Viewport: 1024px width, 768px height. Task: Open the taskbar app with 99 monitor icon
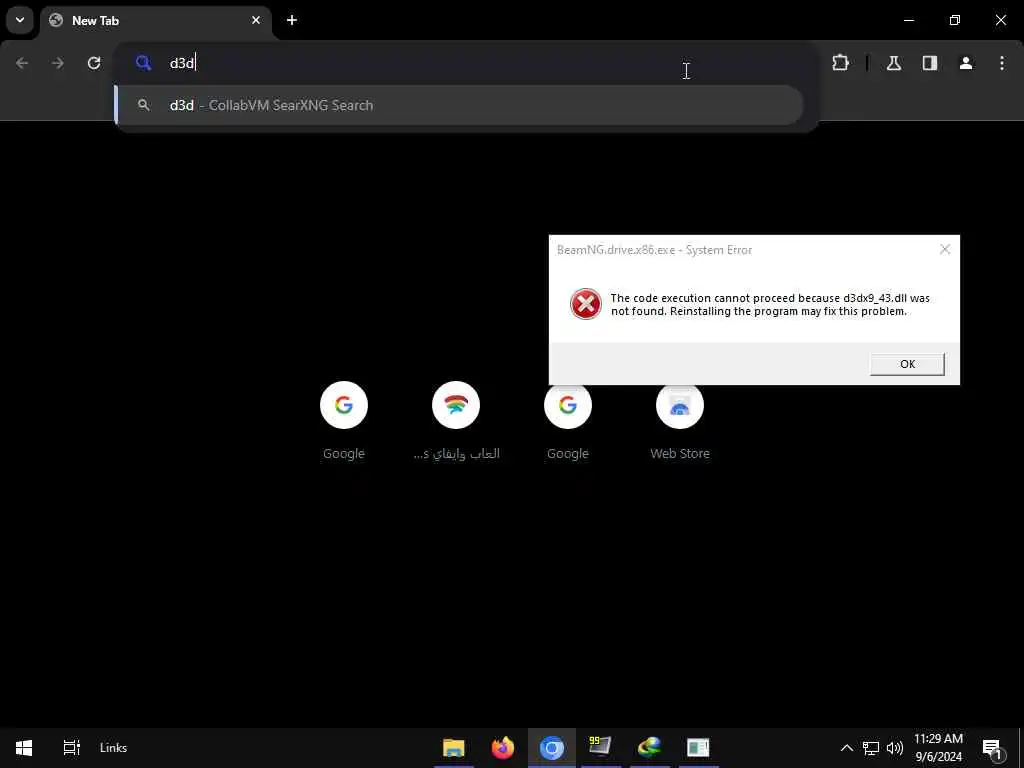pyautogui.click(x=600, y=748)
